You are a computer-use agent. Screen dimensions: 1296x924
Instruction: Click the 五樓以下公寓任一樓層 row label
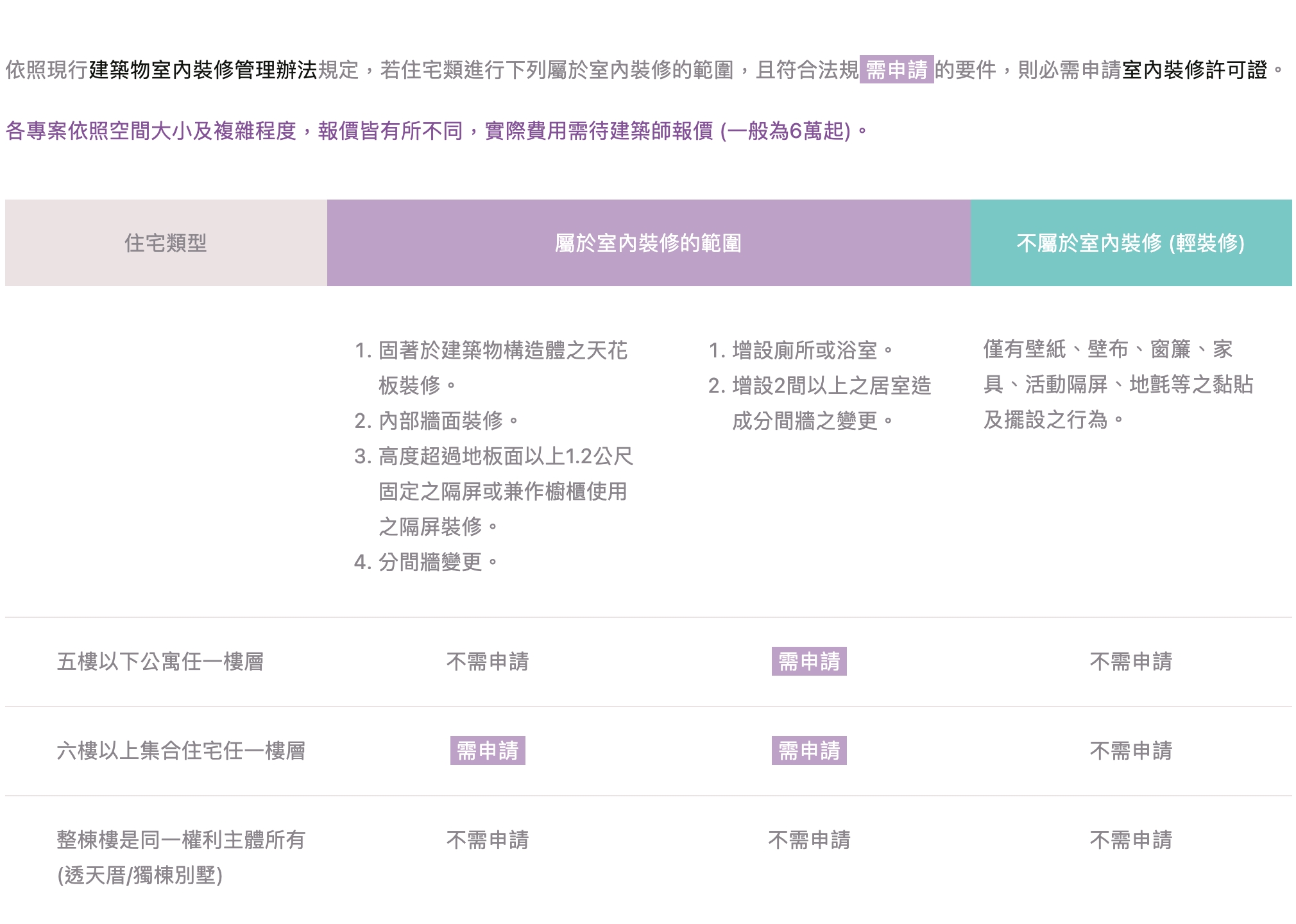(160, 662)
